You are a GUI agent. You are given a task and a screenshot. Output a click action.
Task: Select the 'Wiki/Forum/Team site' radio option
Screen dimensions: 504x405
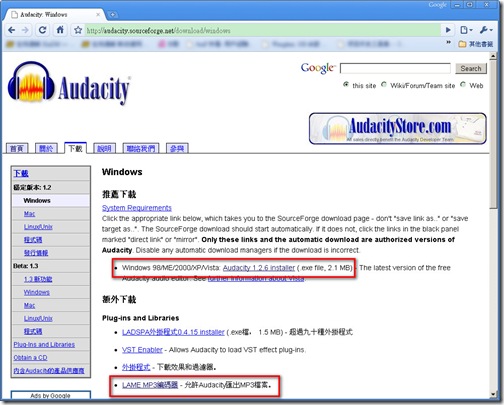(x=384, y=85)
